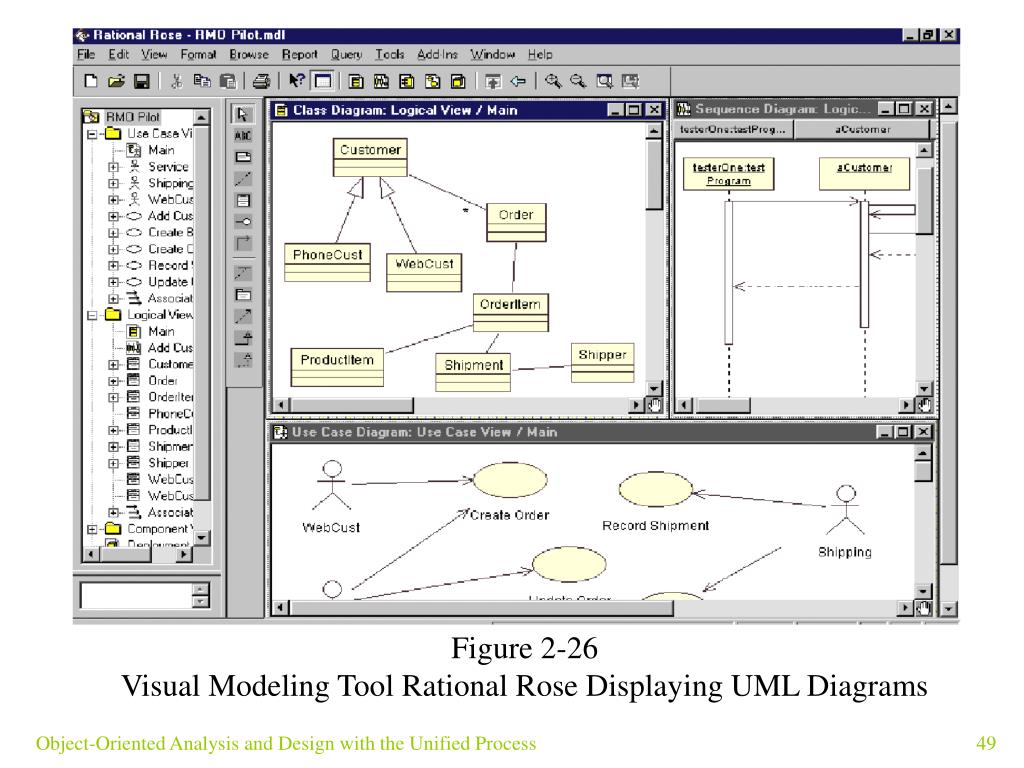Expand the Shipping actor node
The image size is (1024, 768).
[114, 184]
